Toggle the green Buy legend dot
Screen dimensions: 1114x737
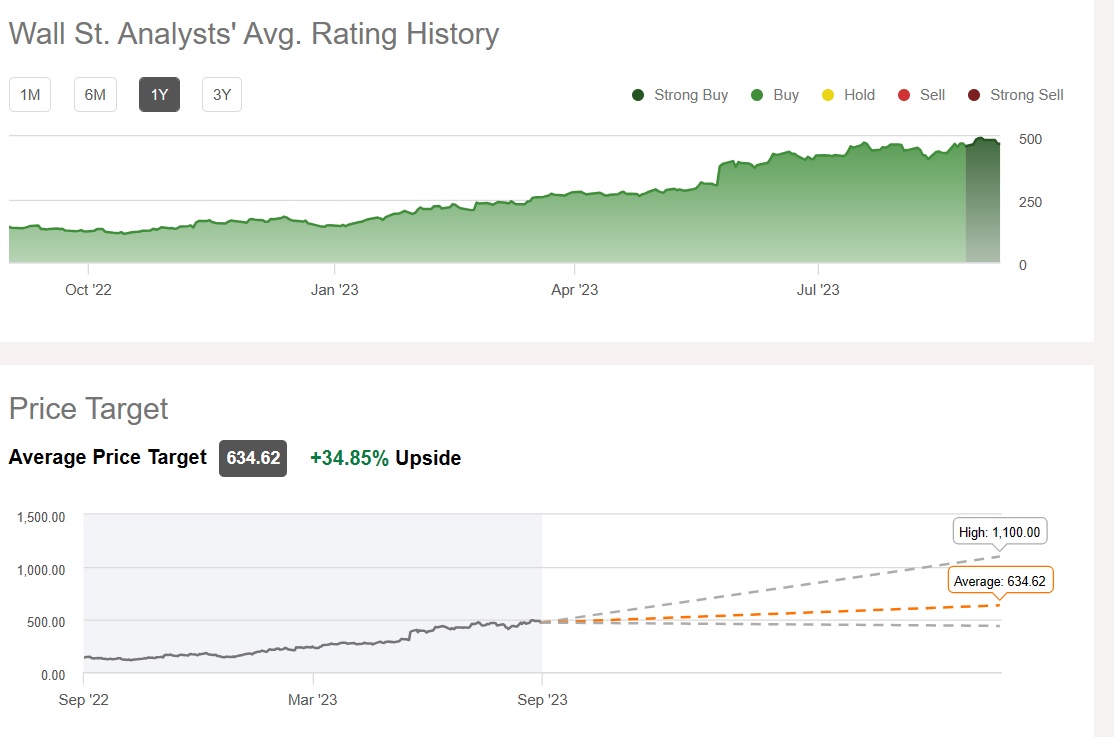click(x=757, y=95)
